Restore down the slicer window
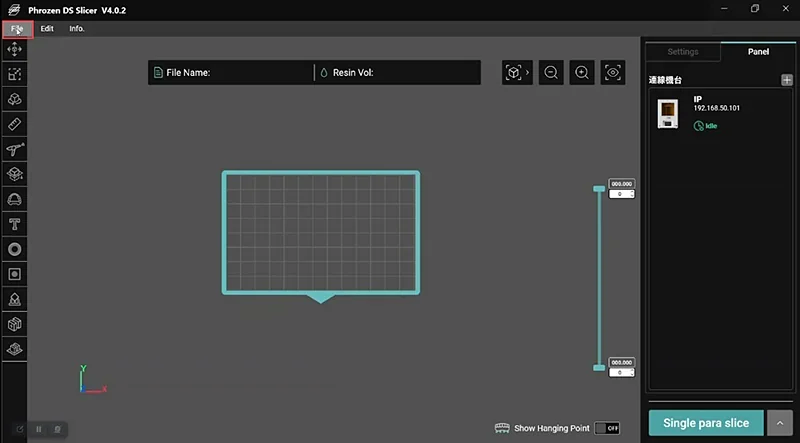Viewport: 800px width, 443px height. (755, 9)
